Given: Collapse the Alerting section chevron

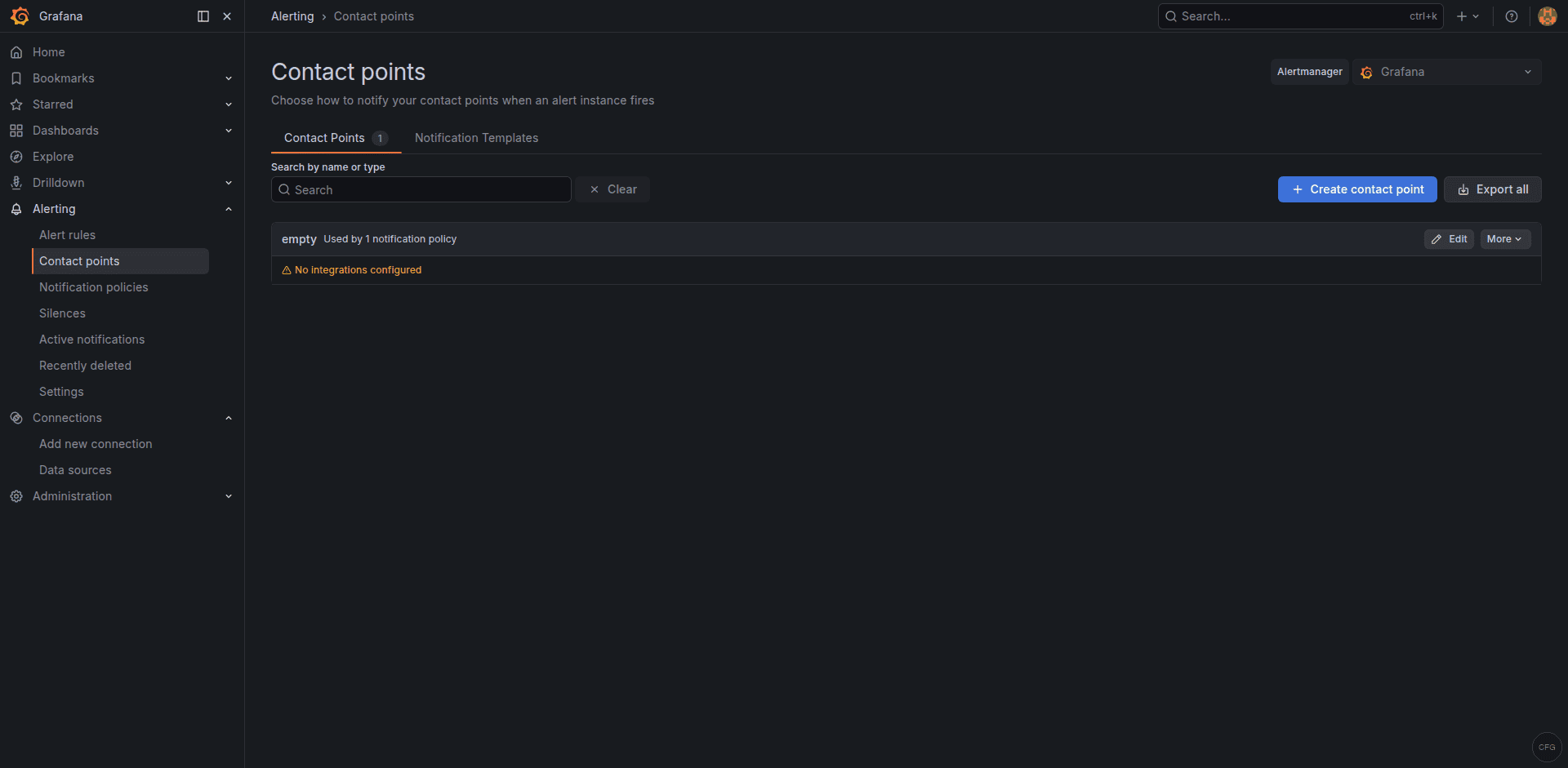Looking at the screenshot, I should [x=229, y=208].
